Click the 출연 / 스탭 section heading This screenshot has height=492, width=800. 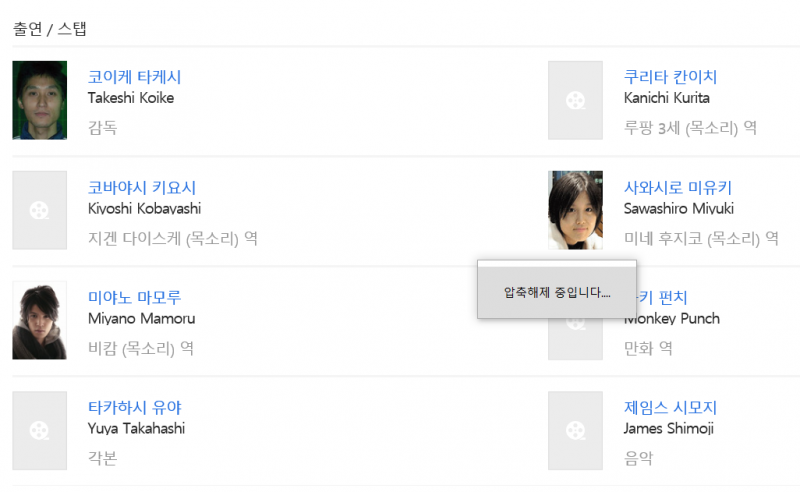[50, 29]
